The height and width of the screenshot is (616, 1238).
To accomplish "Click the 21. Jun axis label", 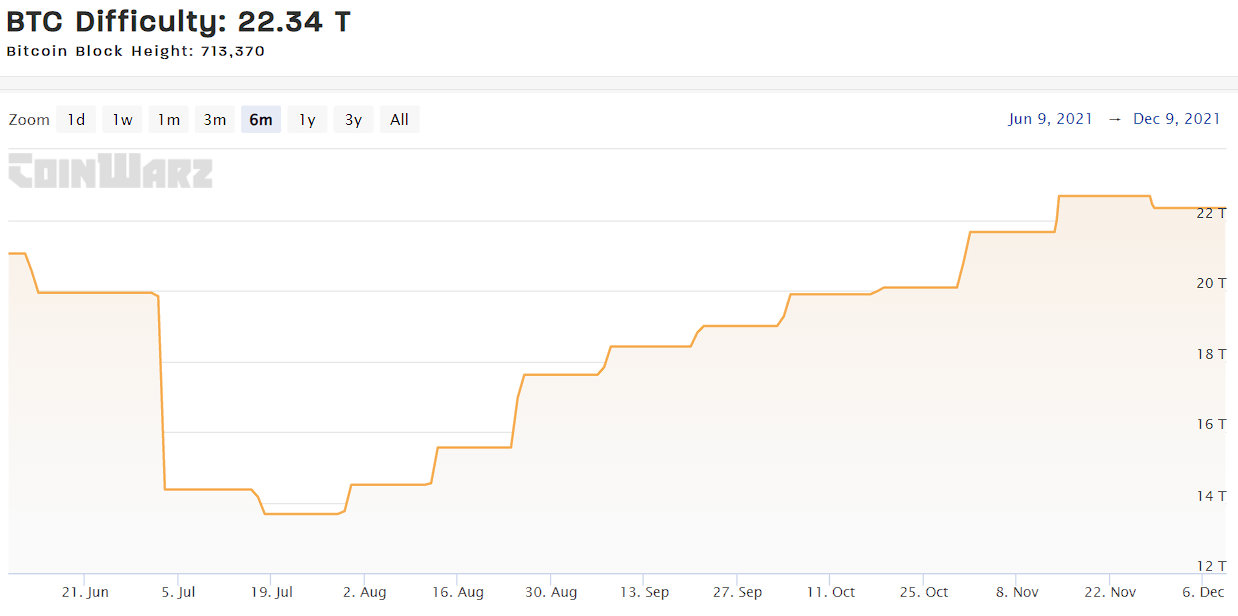I will (x=88, y=591).
